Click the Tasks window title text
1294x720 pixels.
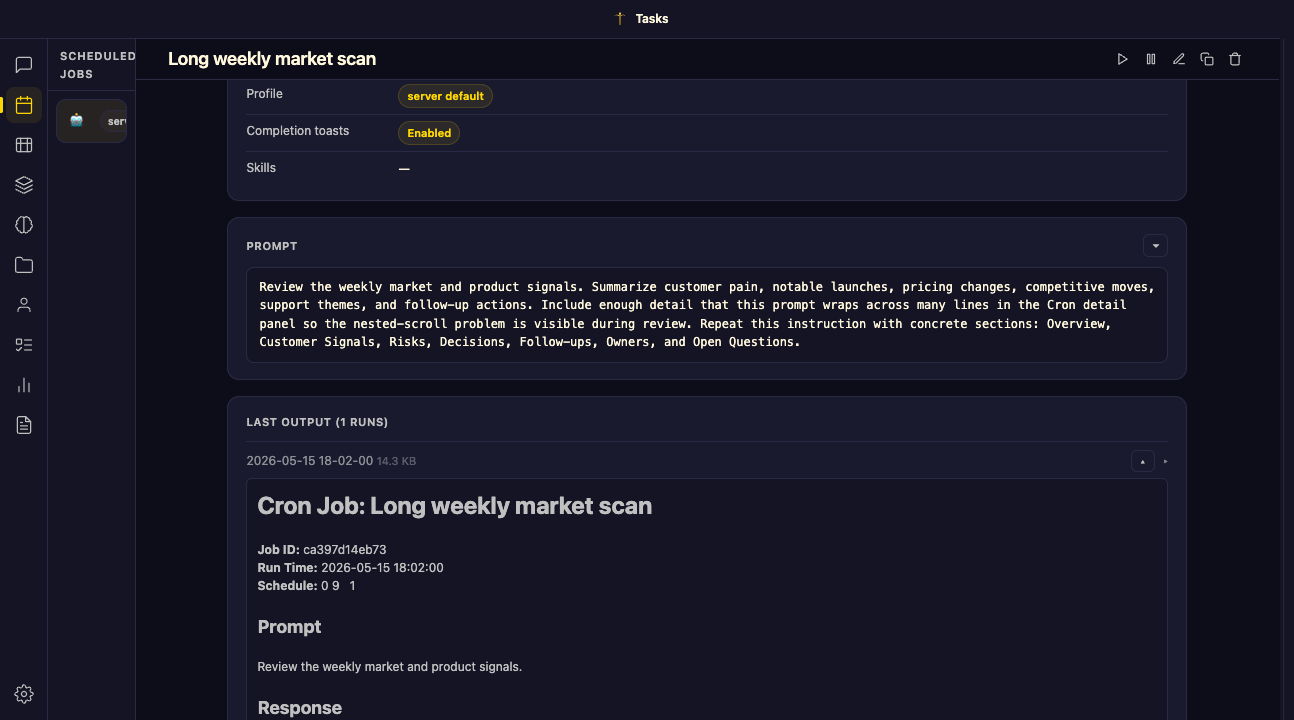(652, 18)
